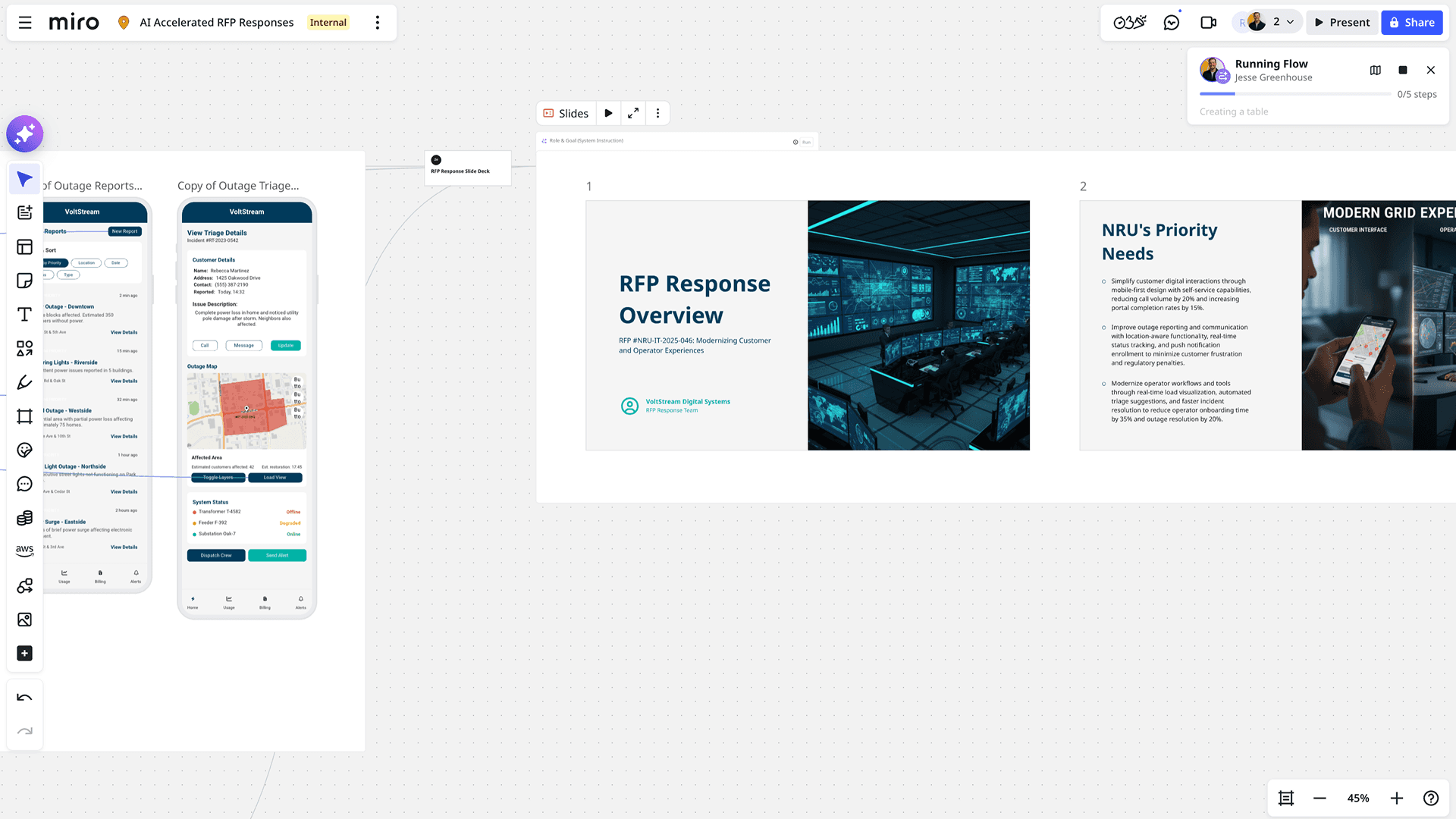Open Slides frame more options menu

(657, 114)
